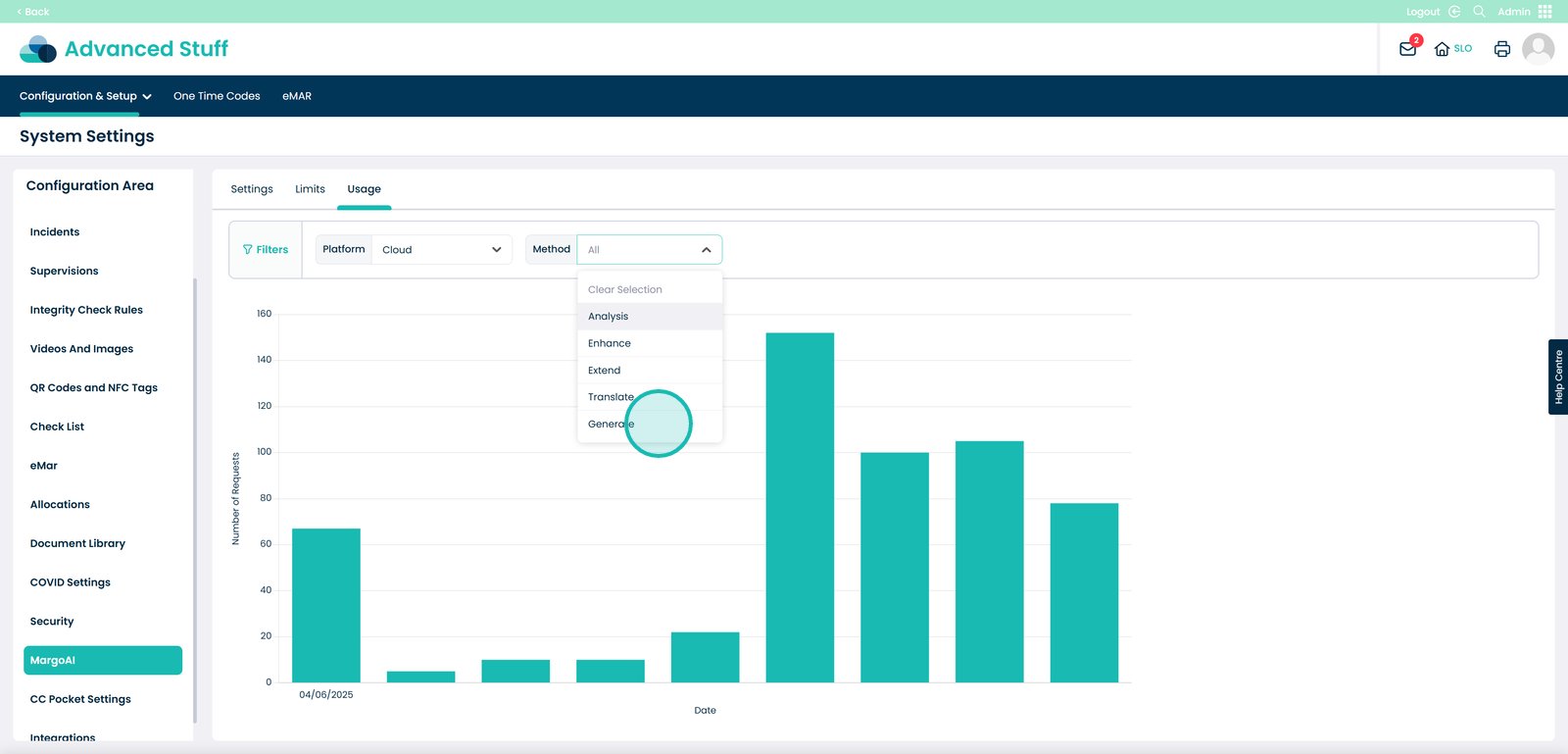Open the Help Centre side panel
Screen dimensions: 1568x754
coord(1557,377)
